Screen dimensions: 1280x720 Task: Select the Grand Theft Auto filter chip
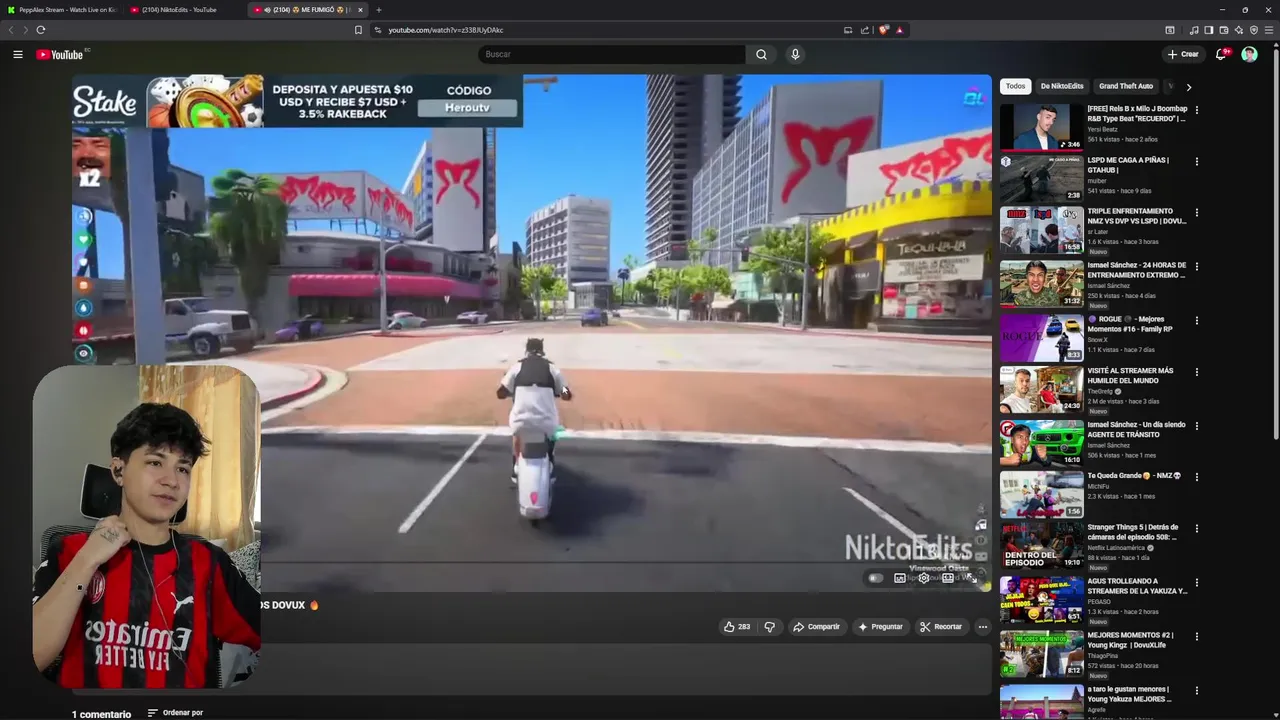tap(1126, 86)
